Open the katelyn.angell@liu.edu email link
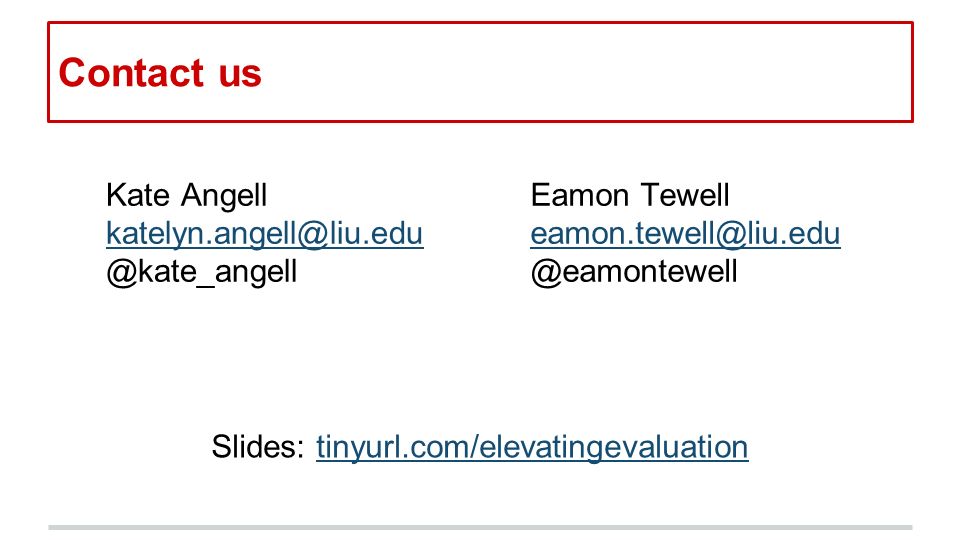Screen dimensions: 960x540 coord(264,234)
